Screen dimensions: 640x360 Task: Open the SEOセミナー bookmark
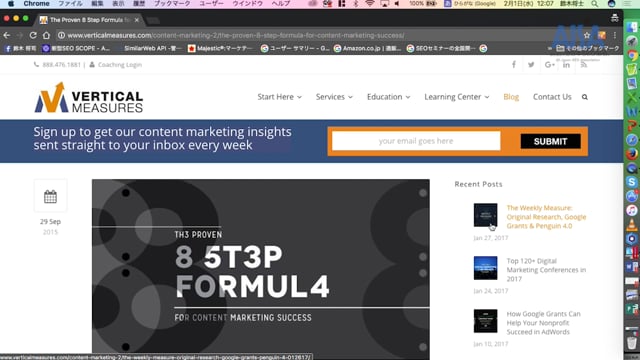pyautogui.click(x=441, y=48)
